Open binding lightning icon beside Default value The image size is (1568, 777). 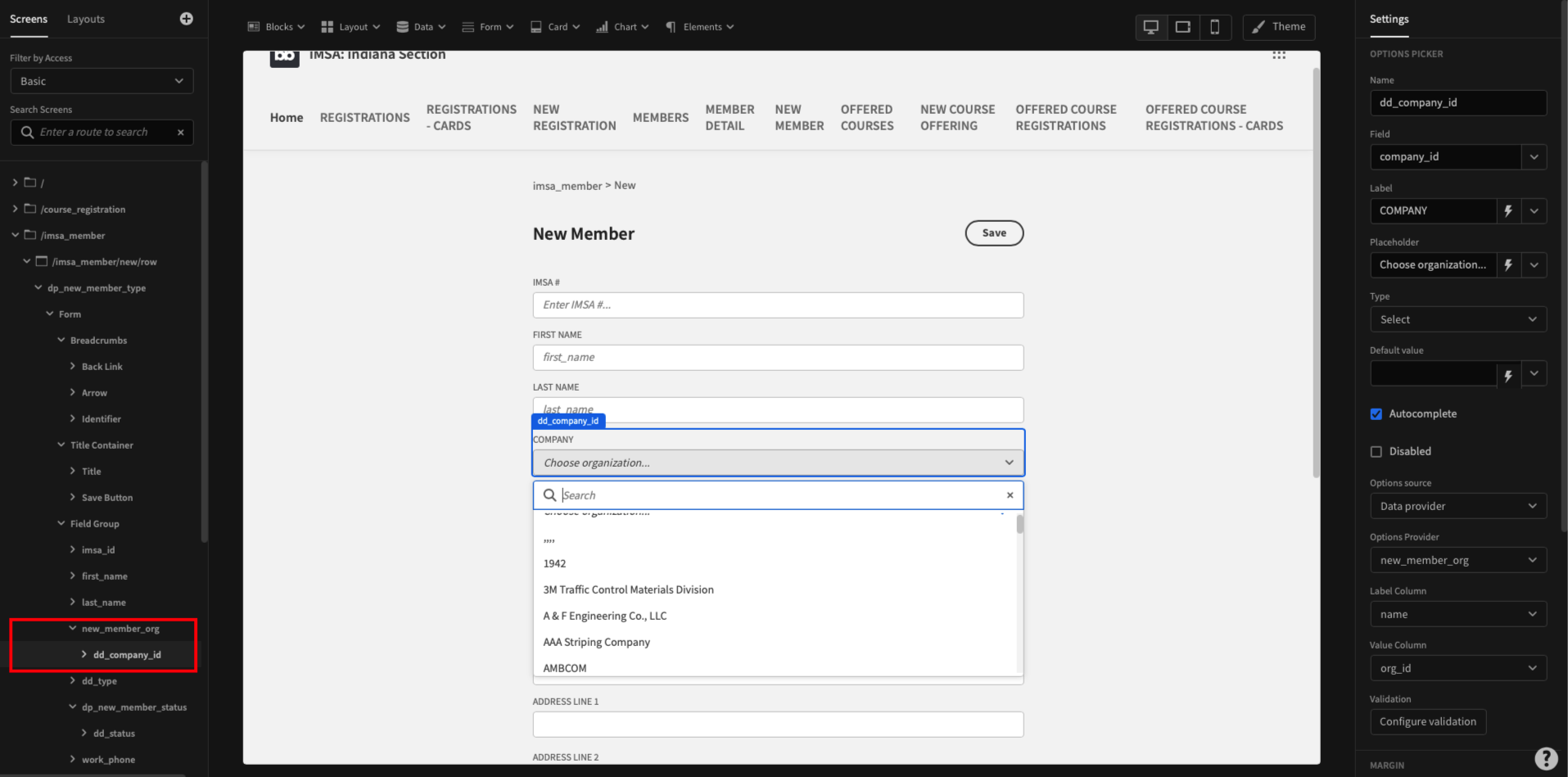pyautogui.click(x=1509, y=373)
